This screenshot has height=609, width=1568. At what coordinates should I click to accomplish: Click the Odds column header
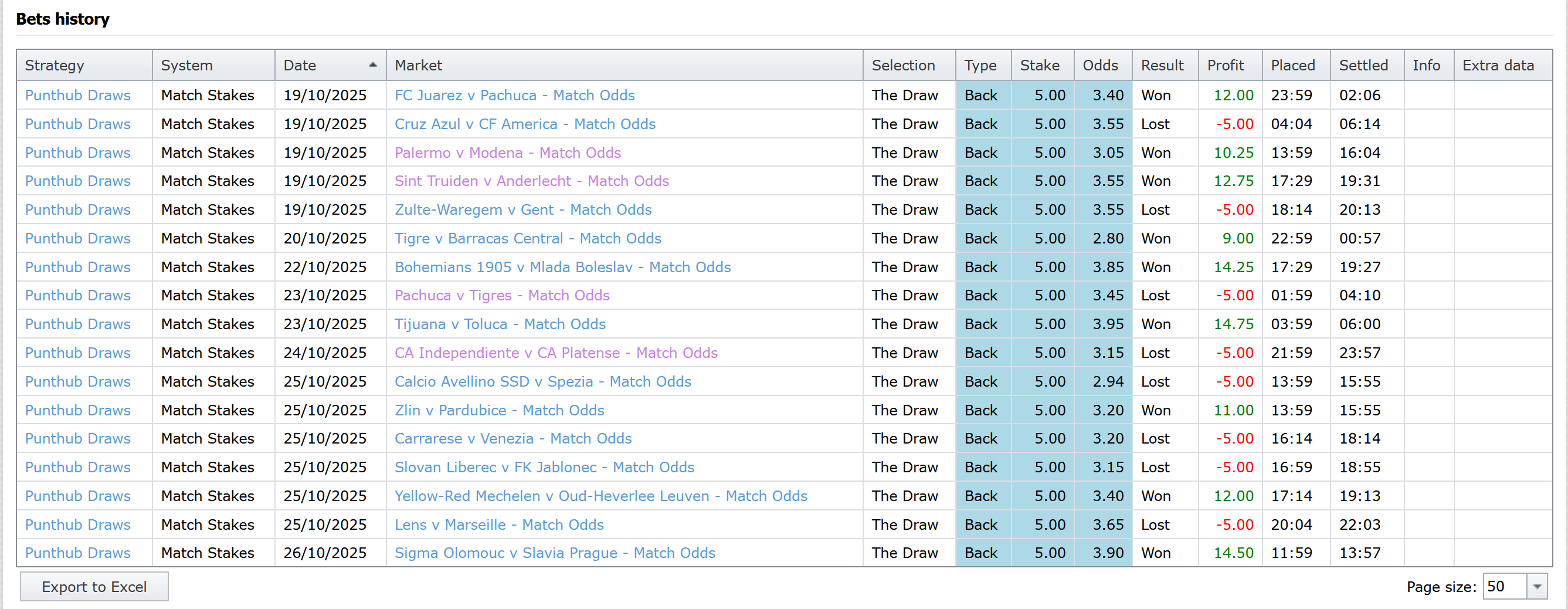(1099, 65)
